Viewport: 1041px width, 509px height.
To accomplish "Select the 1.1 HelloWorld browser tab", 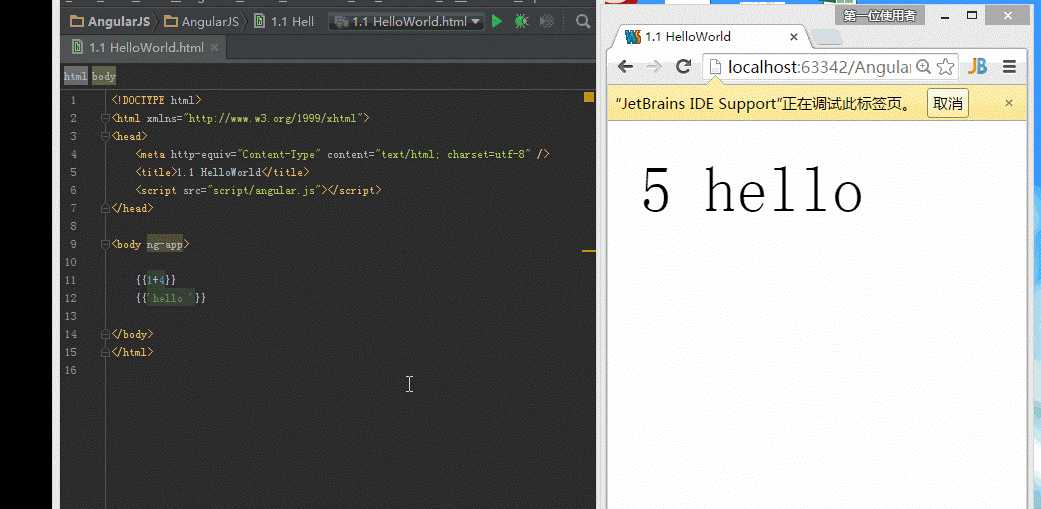I will point(710,37).
